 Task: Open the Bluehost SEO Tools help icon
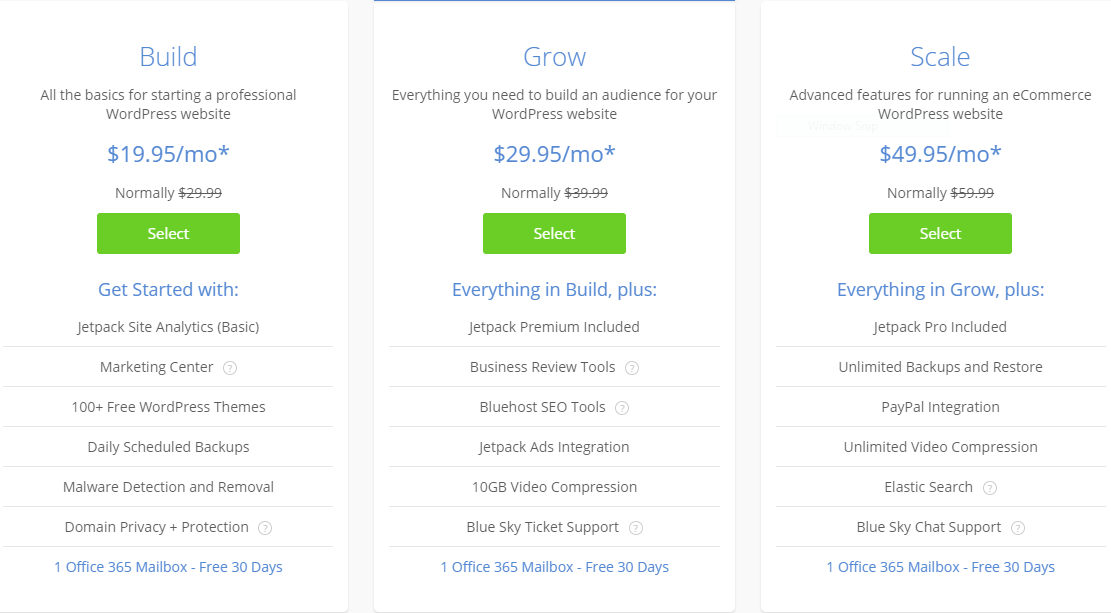pos(621,408)
